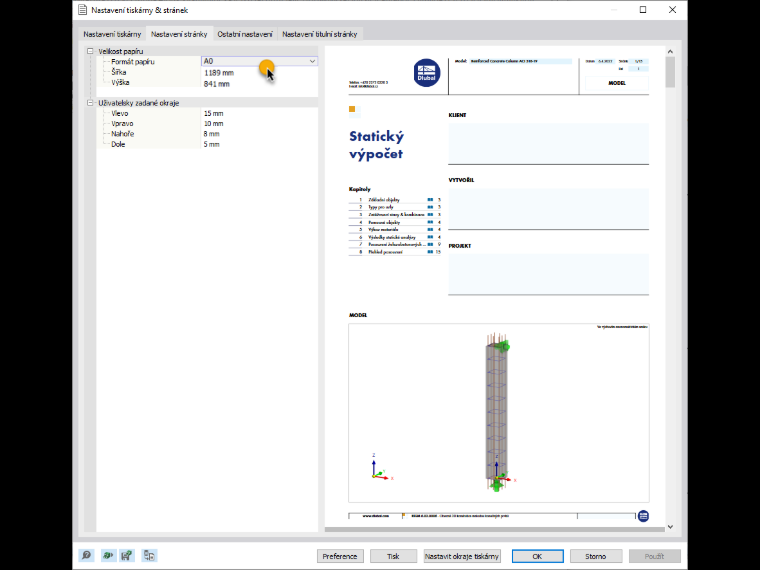Select the 'Nahoře' row label
760x570 pixels.
tap(123, 134)
